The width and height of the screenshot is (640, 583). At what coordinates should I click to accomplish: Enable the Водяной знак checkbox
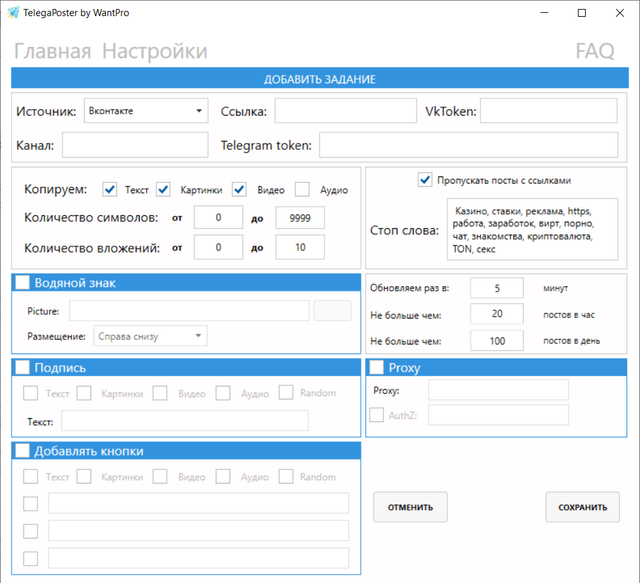click(22, 283)
